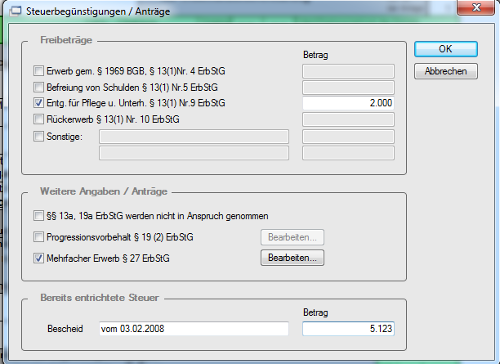Click the 'Bescheid' label

pyautogui.click(x=65, y=329)
